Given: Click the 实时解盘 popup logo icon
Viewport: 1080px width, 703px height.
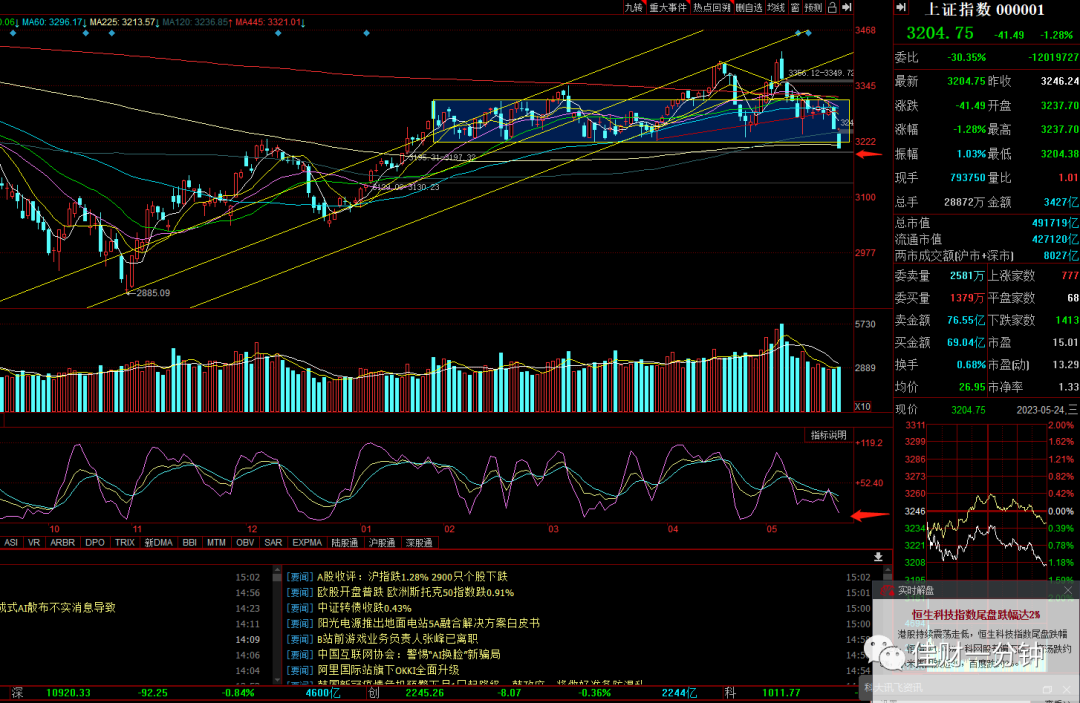Looking at the screenshot, I should 887,590.
